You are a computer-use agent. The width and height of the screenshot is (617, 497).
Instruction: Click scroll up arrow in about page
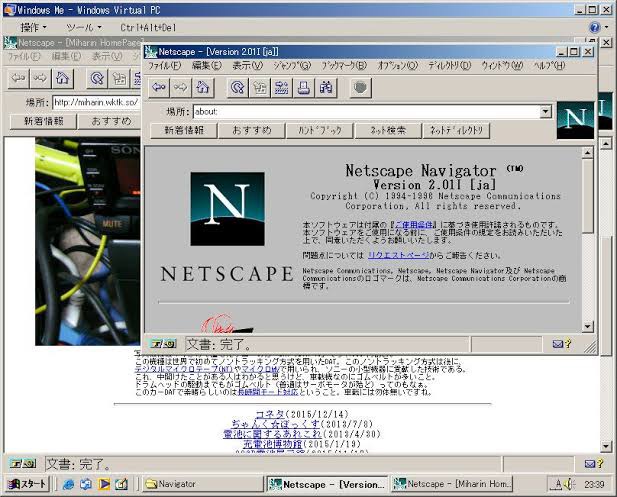(x=587, y=152)
